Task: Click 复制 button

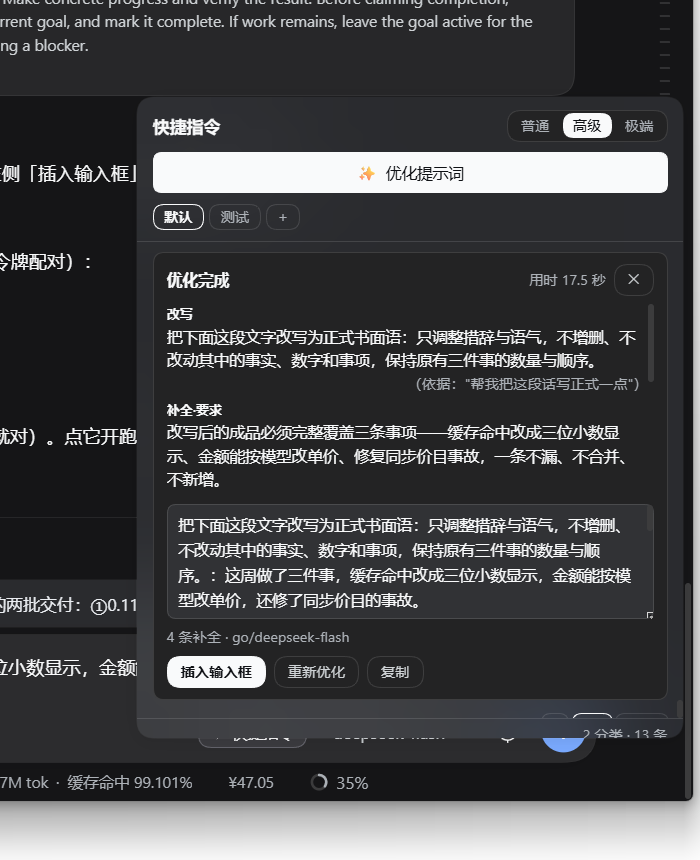Action: point(395,672)
